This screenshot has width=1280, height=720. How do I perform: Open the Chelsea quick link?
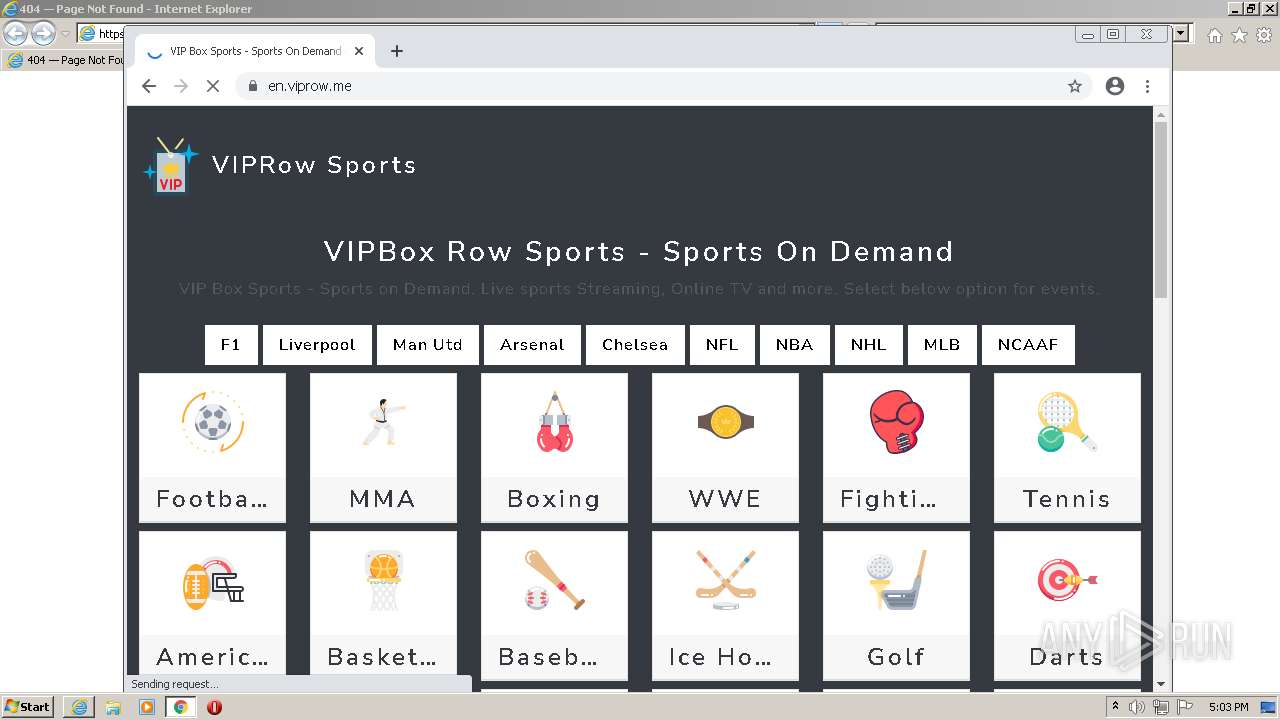click(x=635, y=345)
